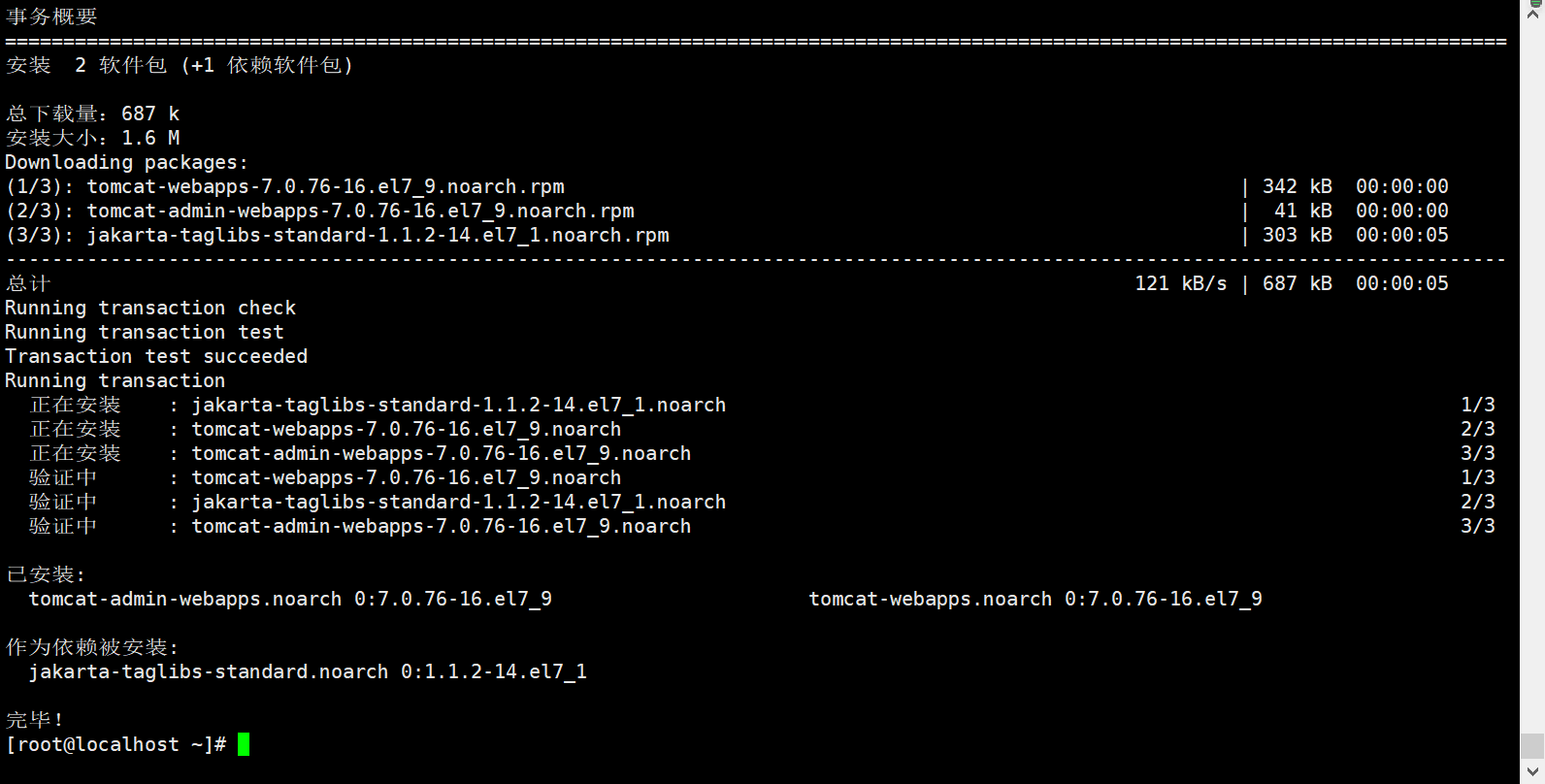Click Transaction test succeeded line
The width and height of the screenshot is (1545, 784).
(x=156, y=356)
